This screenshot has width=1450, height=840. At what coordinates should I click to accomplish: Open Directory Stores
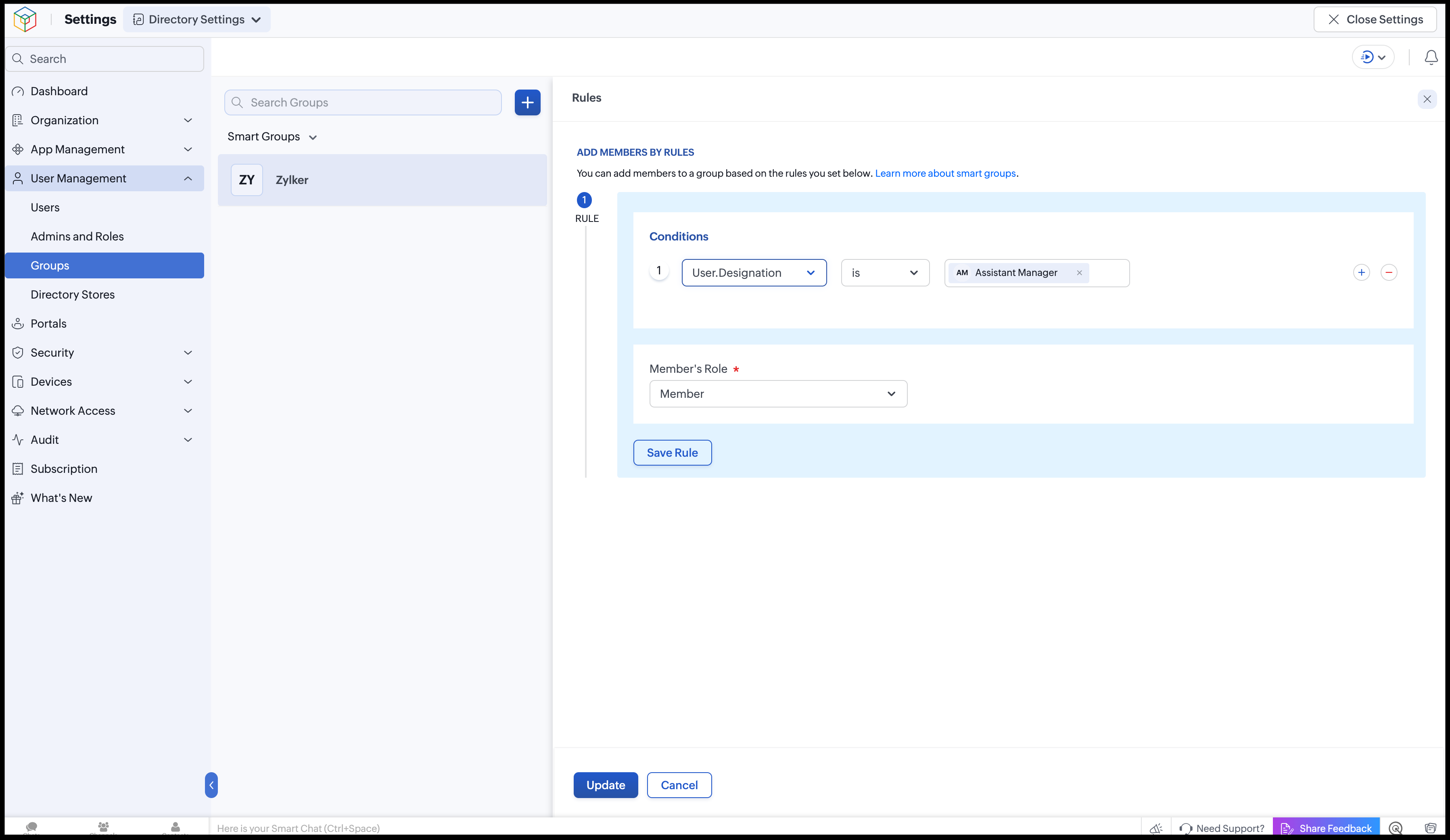point(73,295)
